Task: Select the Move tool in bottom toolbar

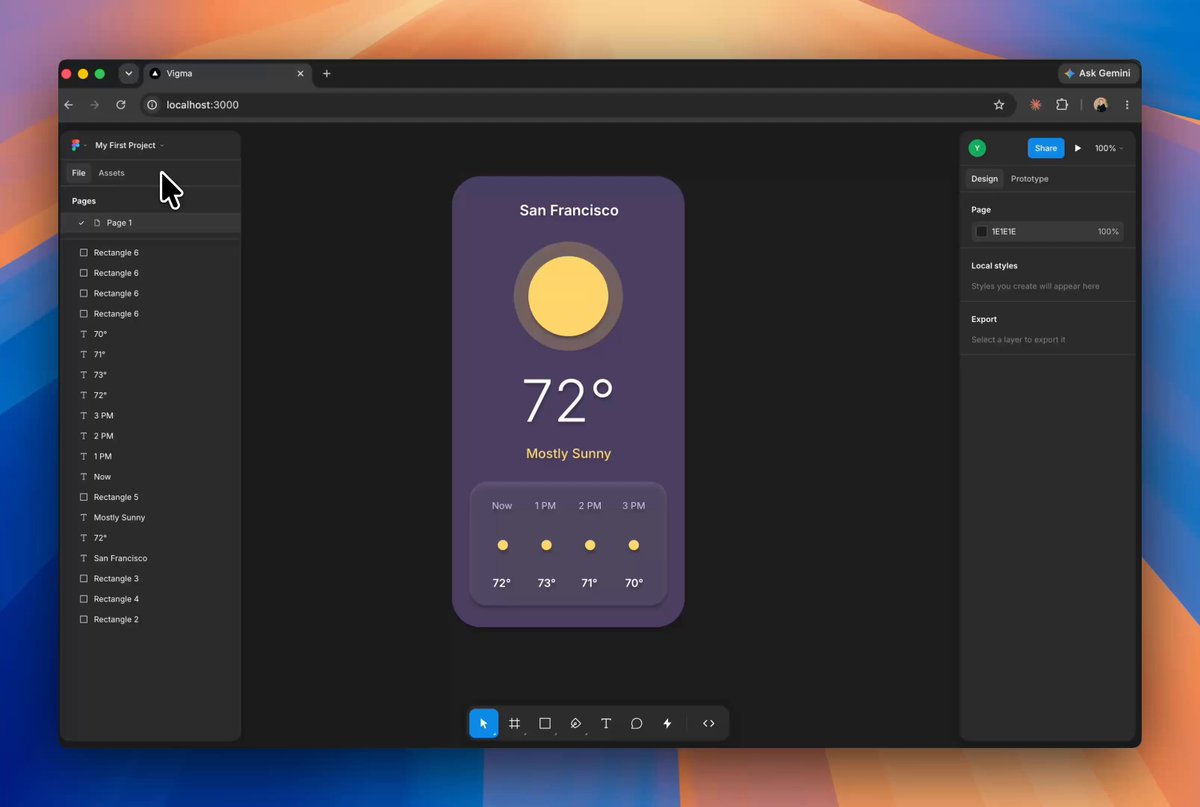Action: click(484, 723)
